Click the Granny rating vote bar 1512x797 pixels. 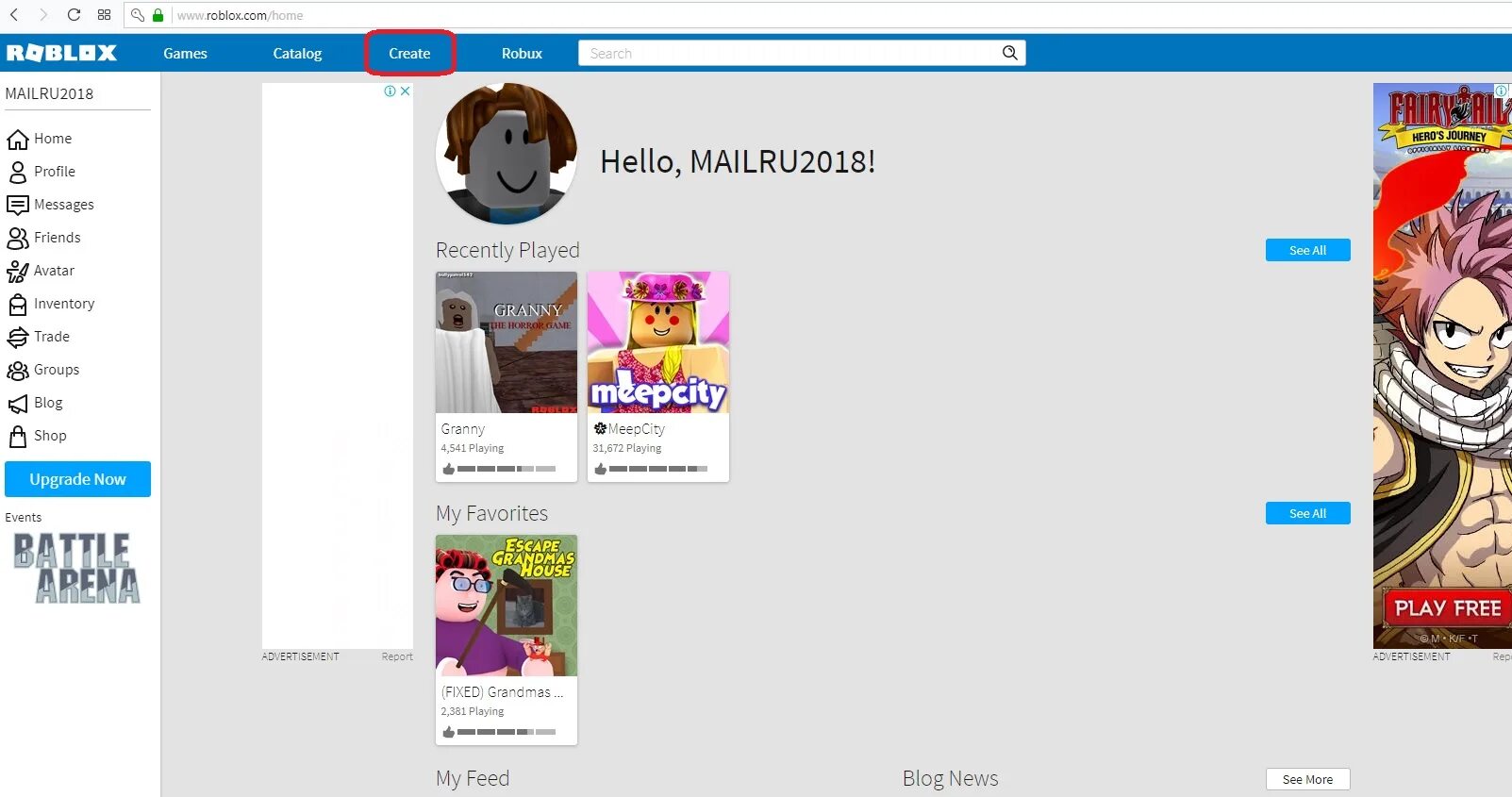point(507,469)
